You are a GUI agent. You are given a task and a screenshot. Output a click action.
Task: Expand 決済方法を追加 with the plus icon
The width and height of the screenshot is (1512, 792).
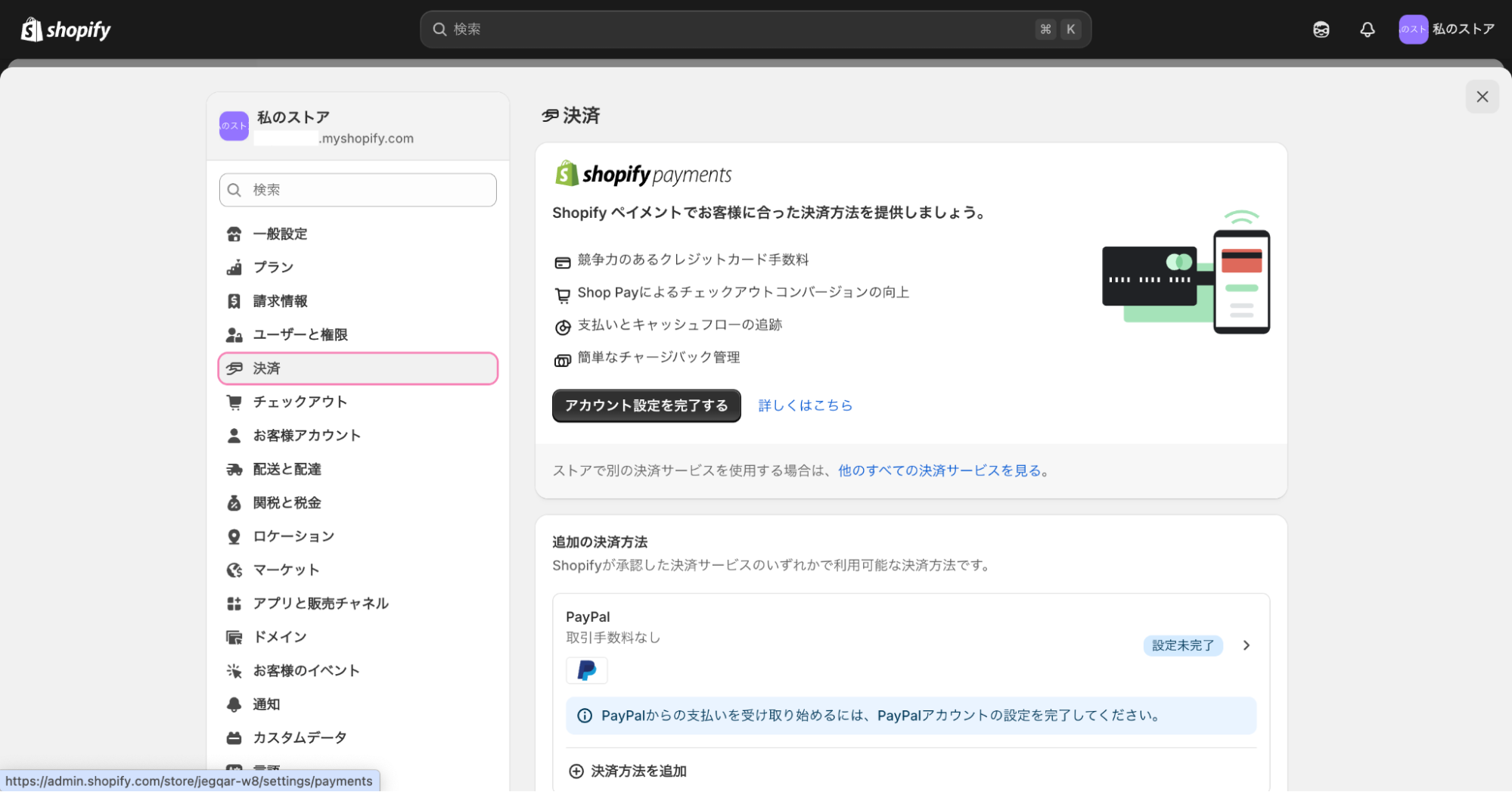(576, 771)
